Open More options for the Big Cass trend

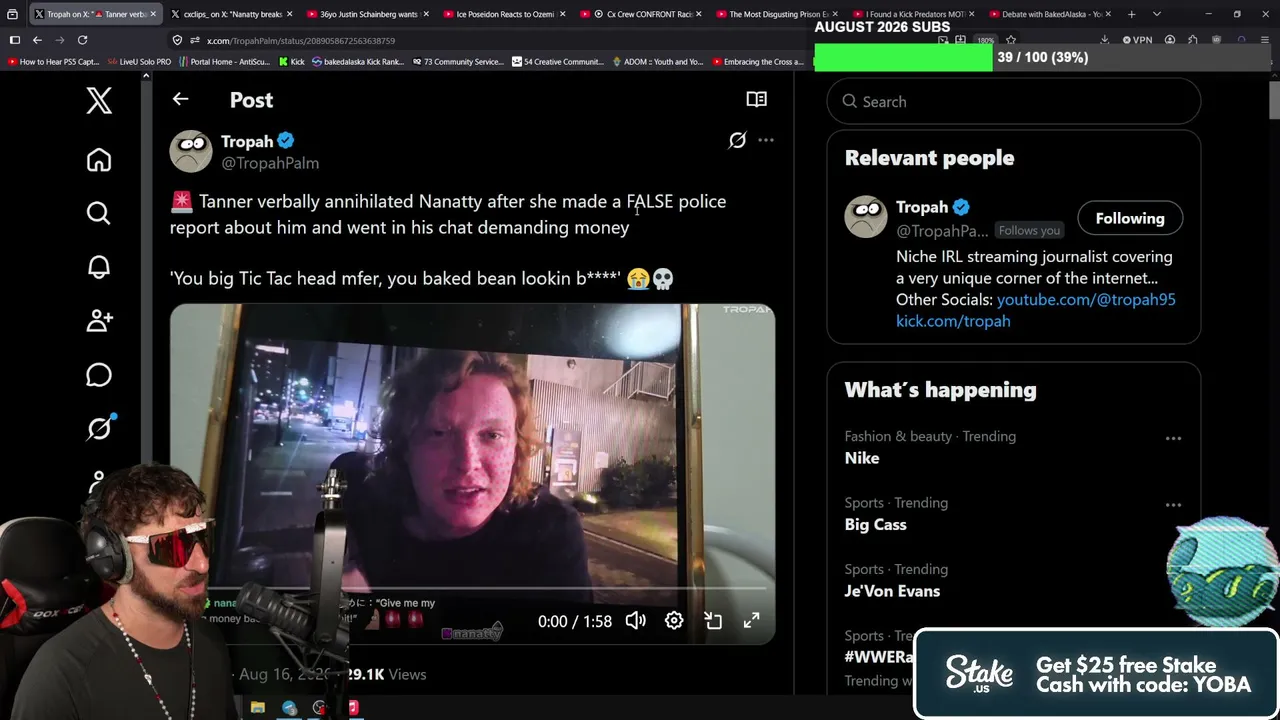[x=1173, y=505]
